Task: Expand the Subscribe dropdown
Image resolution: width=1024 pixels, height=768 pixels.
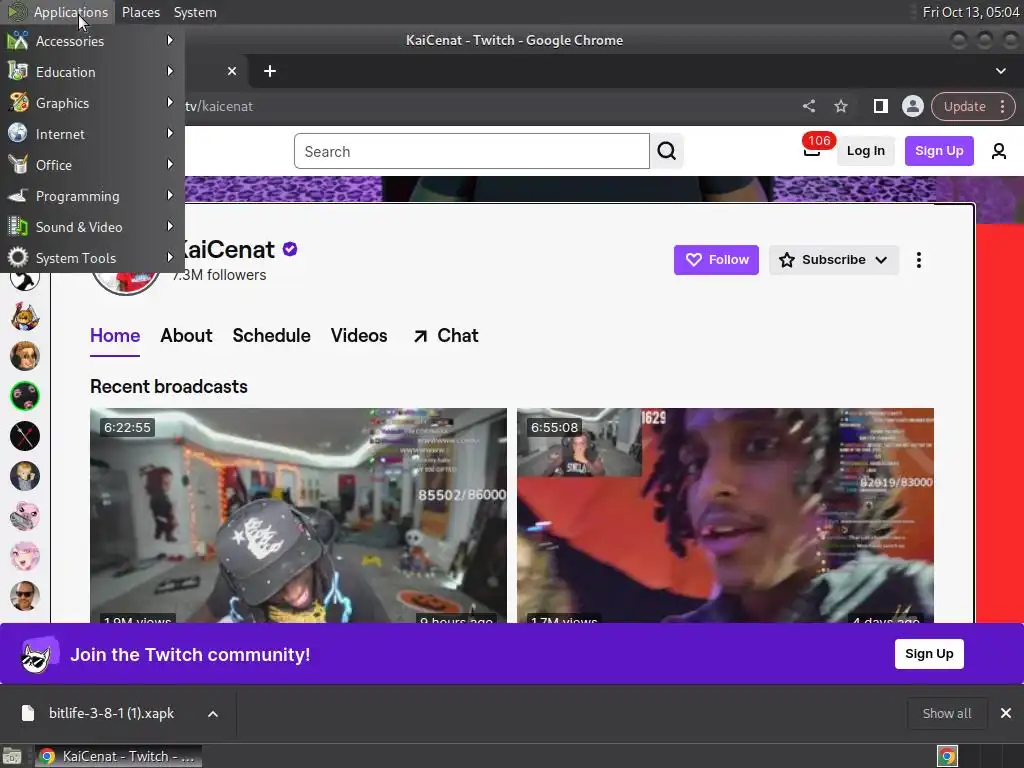Action: [x=833, y=260]
